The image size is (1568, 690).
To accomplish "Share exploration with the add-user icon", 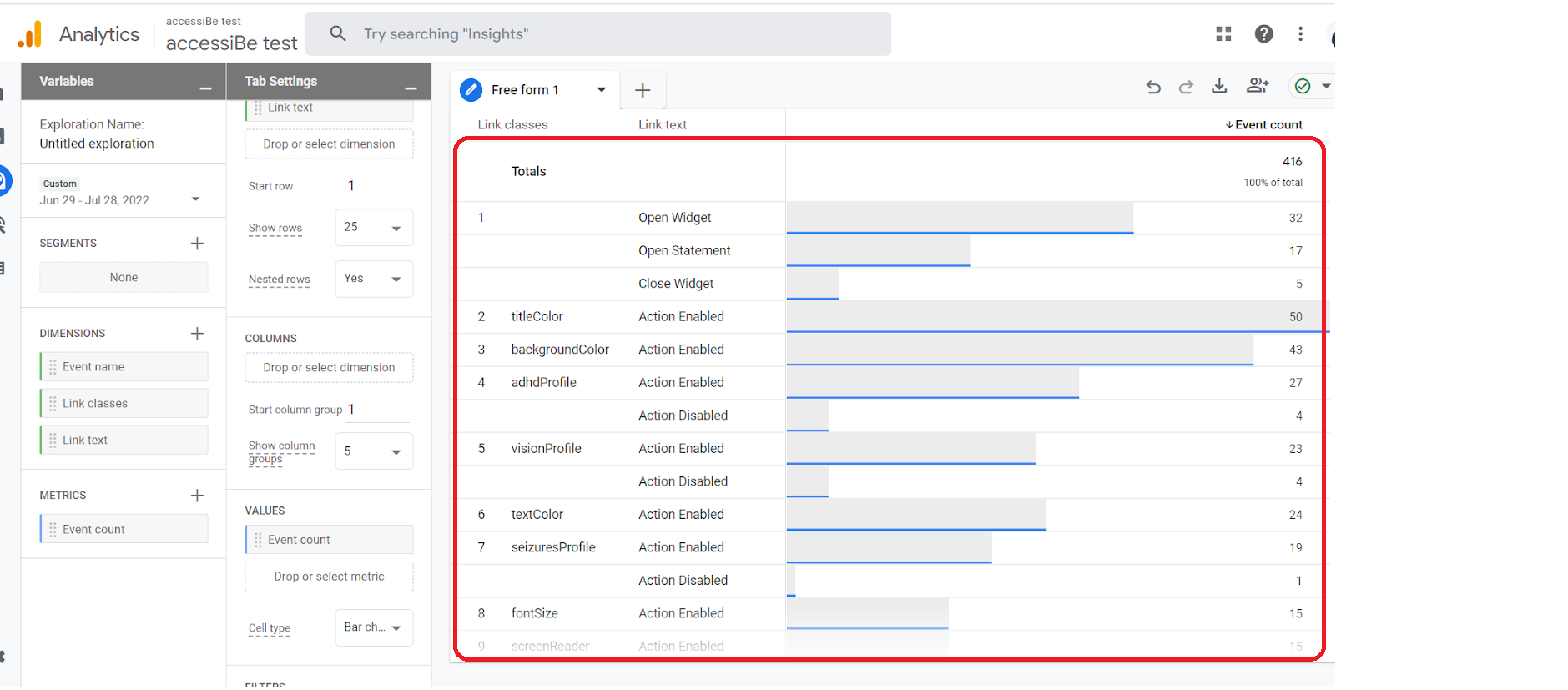I will click(1257, 86).
